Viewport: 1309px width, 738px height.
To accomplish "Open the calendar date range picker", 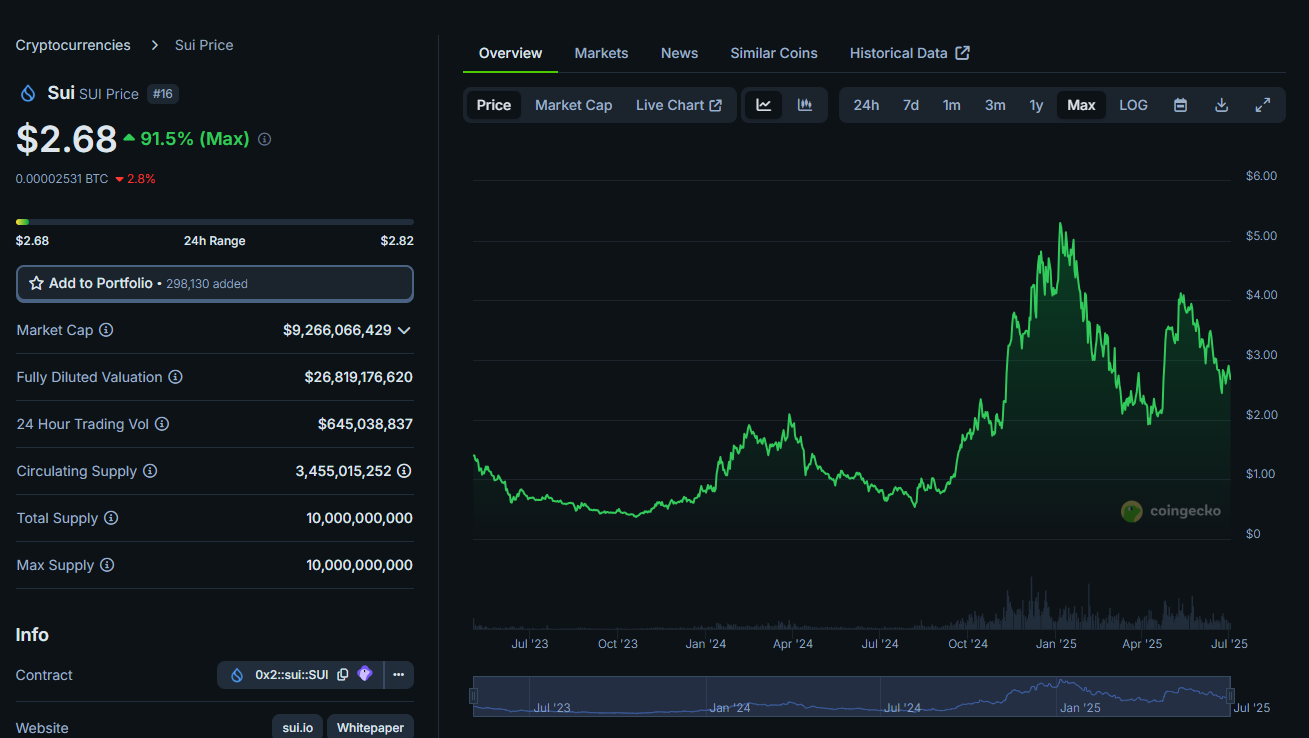I will click(1180, 105).
